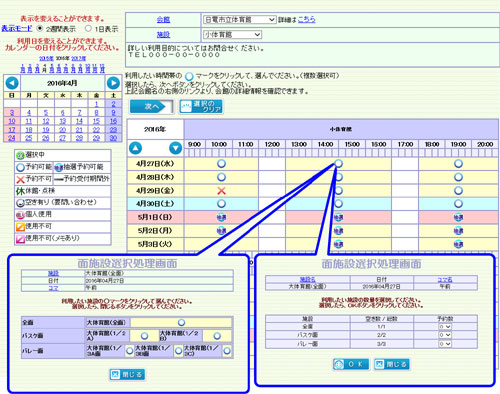Select April 20 in calendar
This screenshot has width=500, height=394.
tap(62, 129)
